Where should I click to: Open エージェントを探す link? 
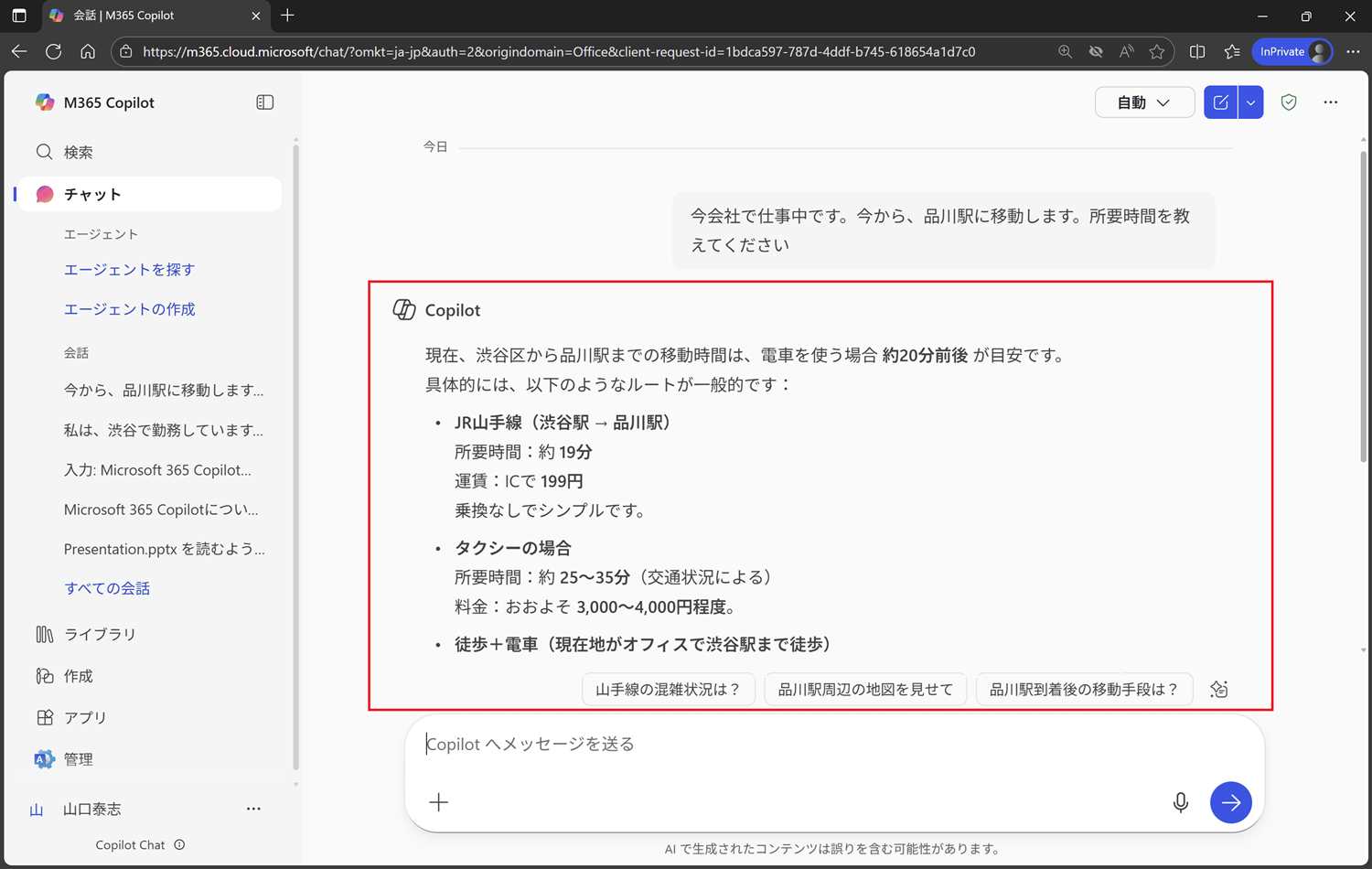[x=129, y=269]
